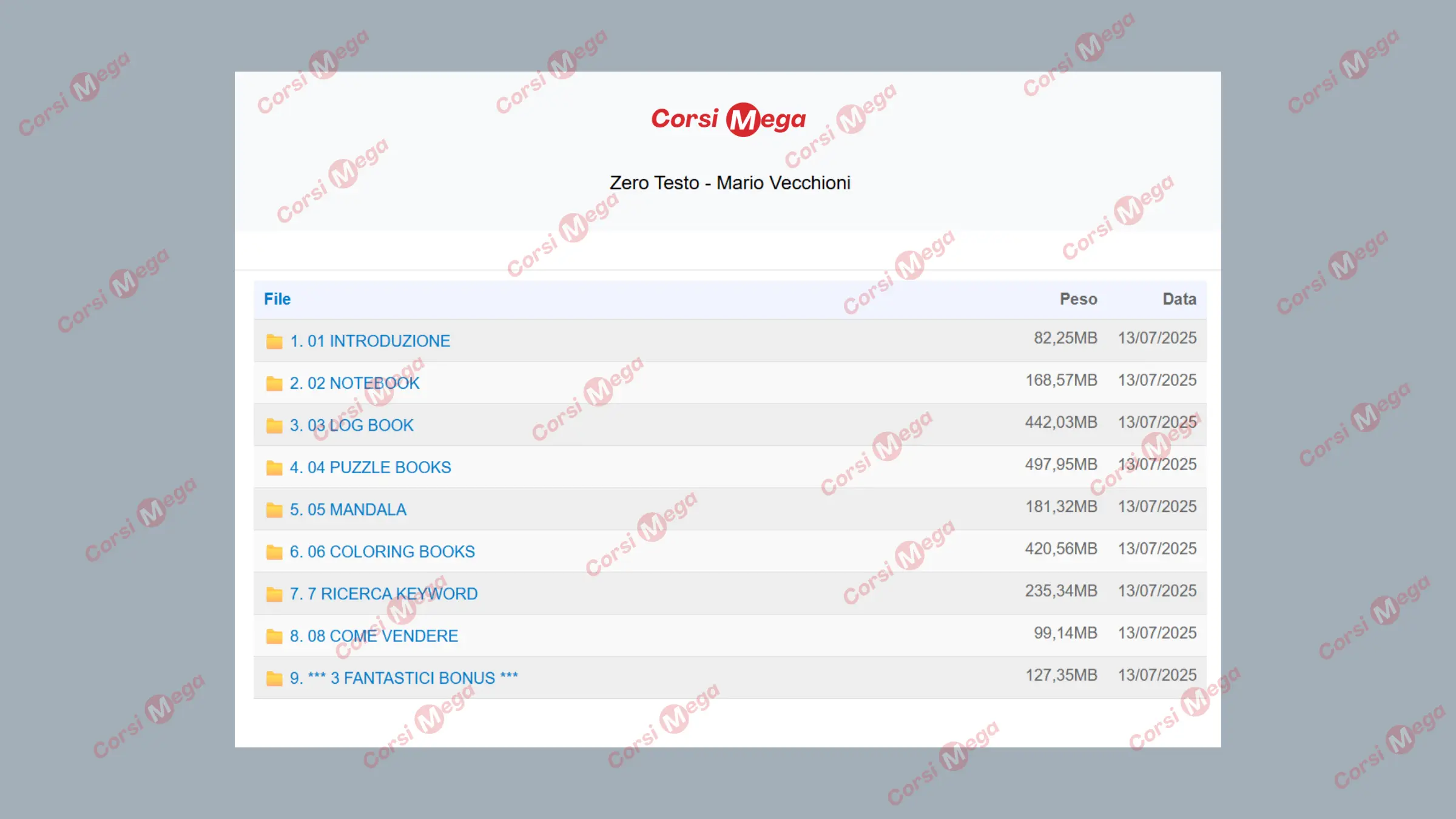Click the date in the 7 RICERCA KEYWORD row

(x=1157, y=591)
